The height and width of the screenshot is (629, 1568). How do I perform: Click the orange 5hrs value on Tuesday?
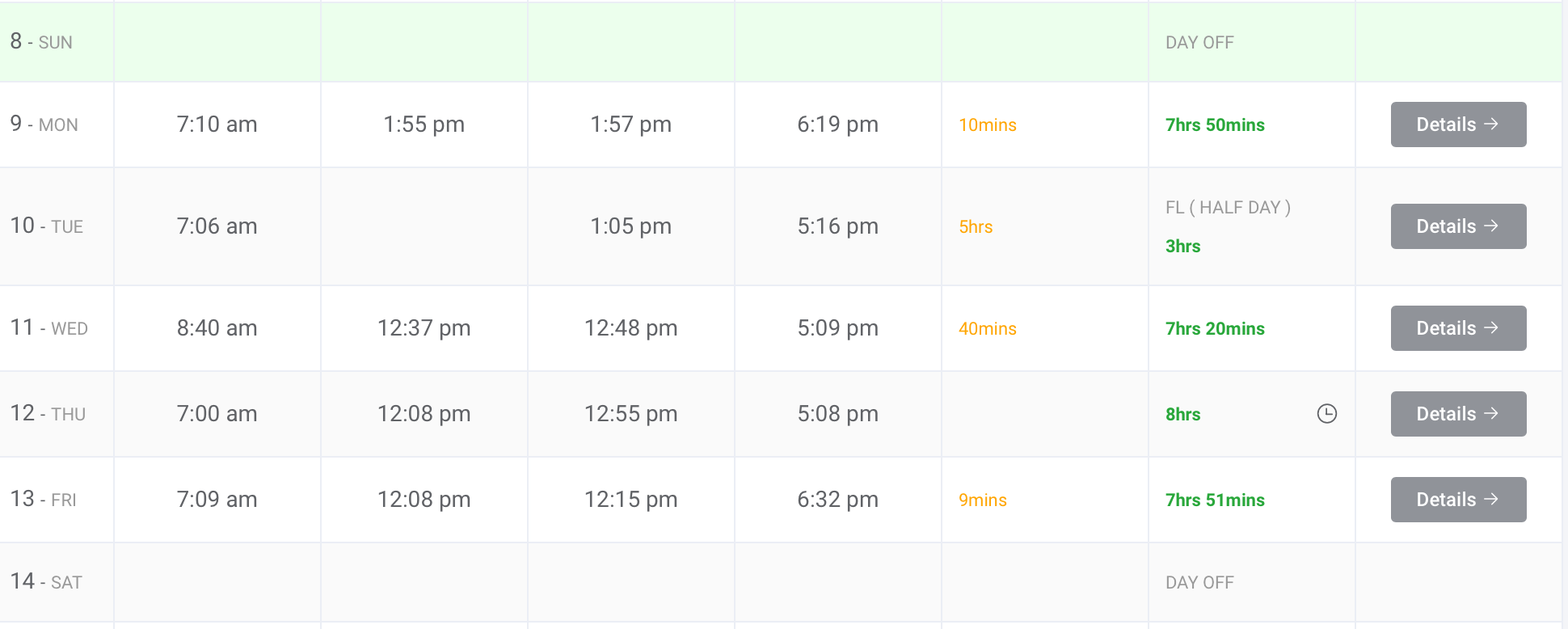[x=976, y=227]
